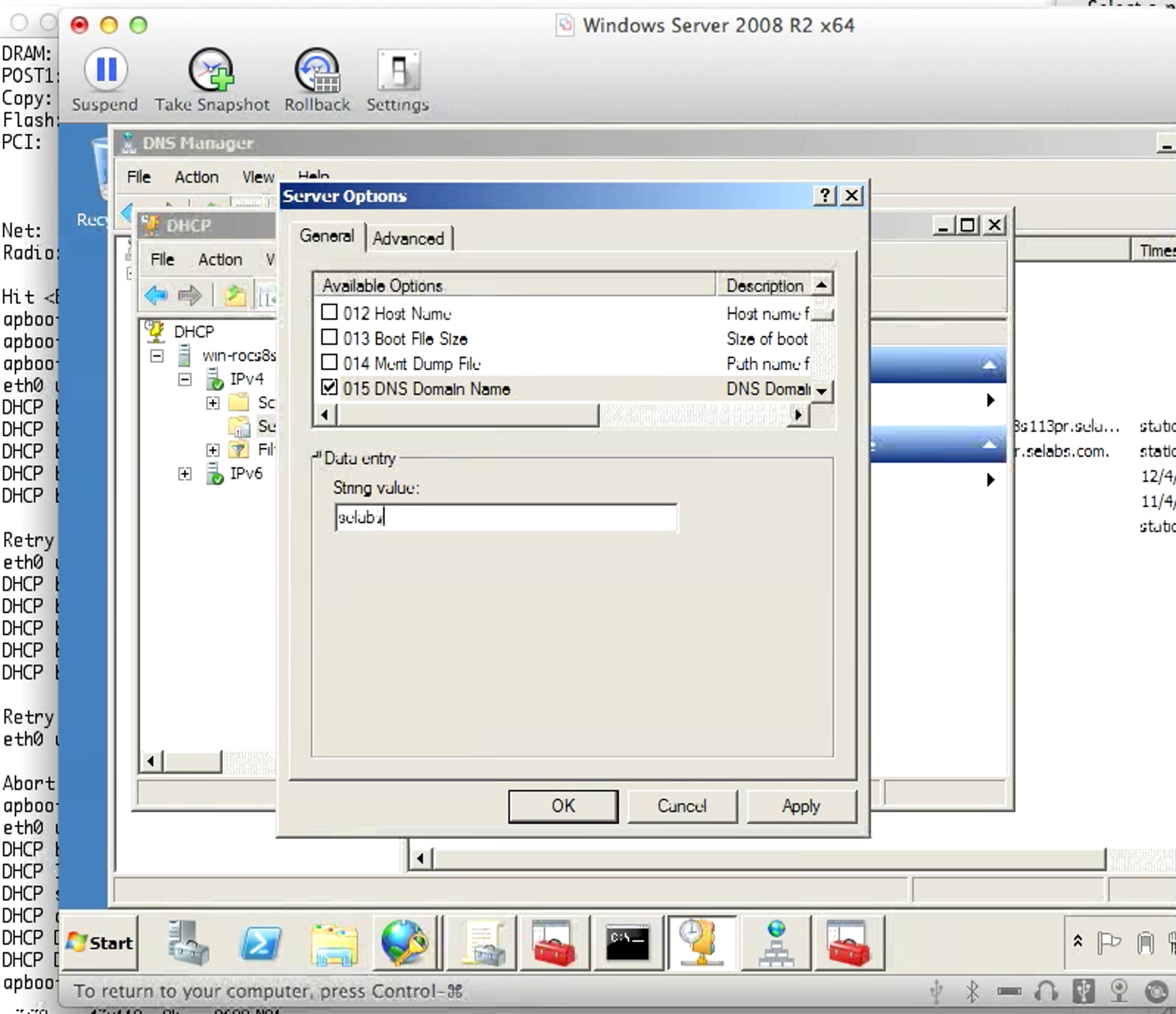Click the Available Options column header
This screenshot has width=1176, height=1014.
514,285
